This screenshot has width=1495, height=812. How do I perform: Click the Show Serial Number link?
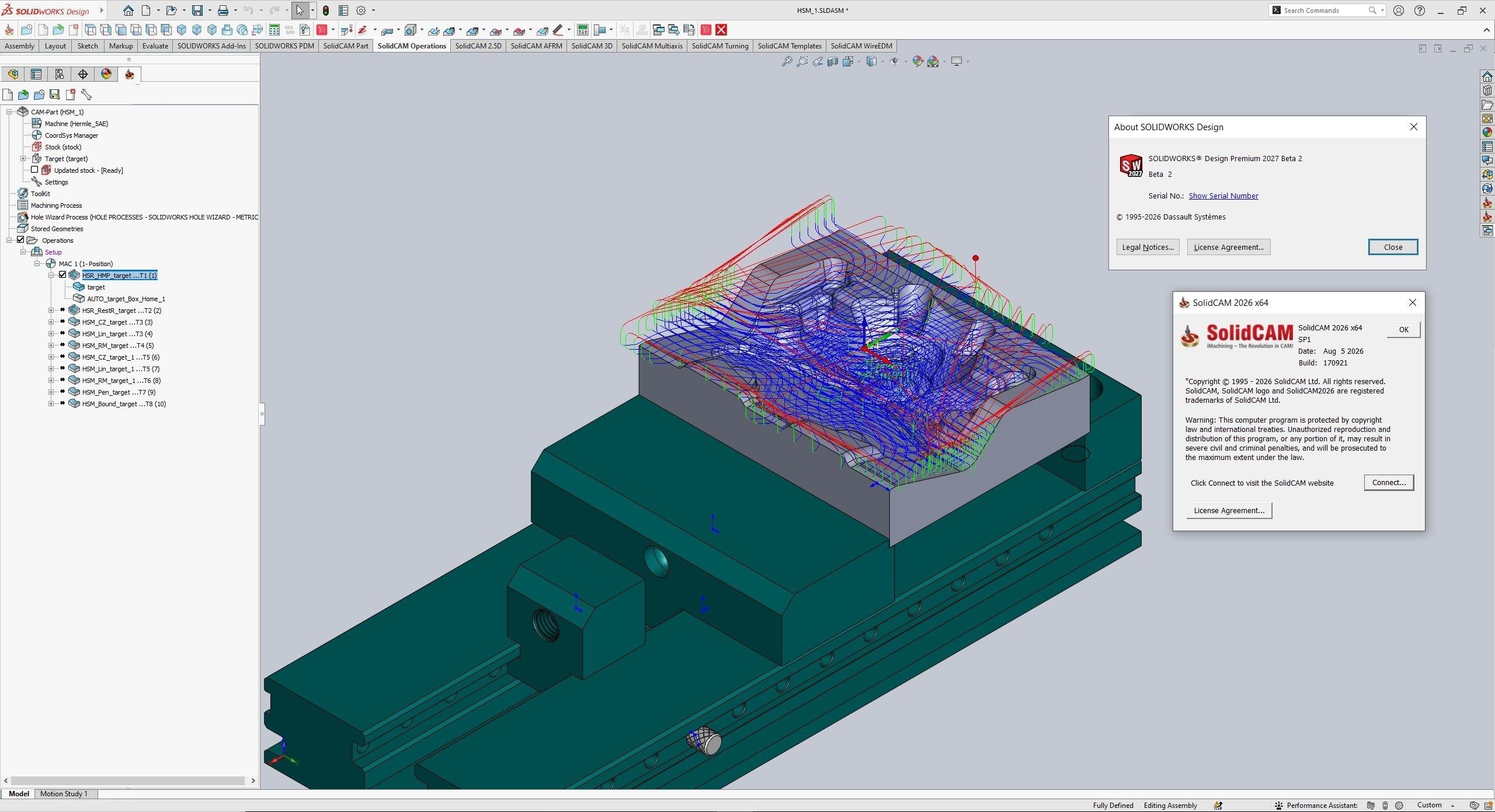(1223, 196)
